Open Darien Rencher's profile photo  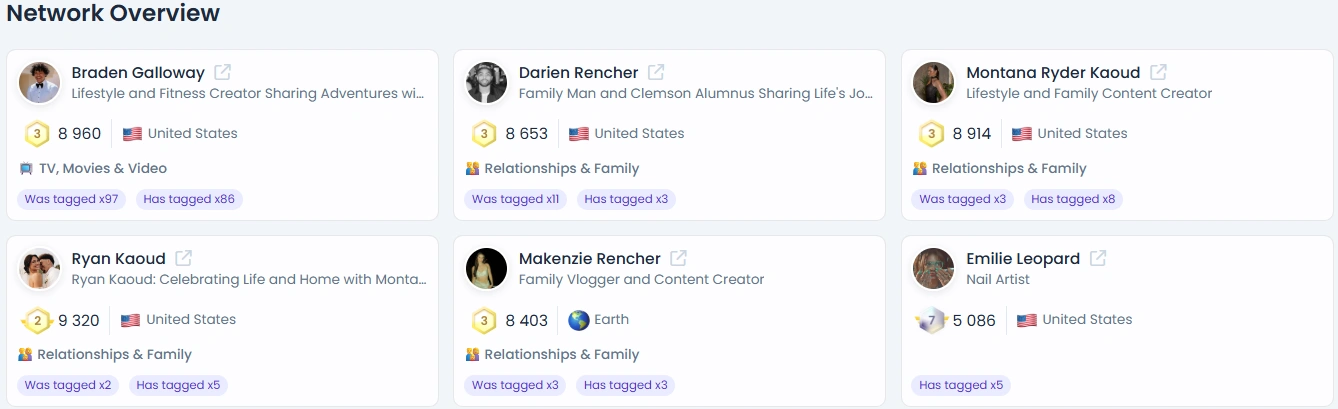(487, 82)
